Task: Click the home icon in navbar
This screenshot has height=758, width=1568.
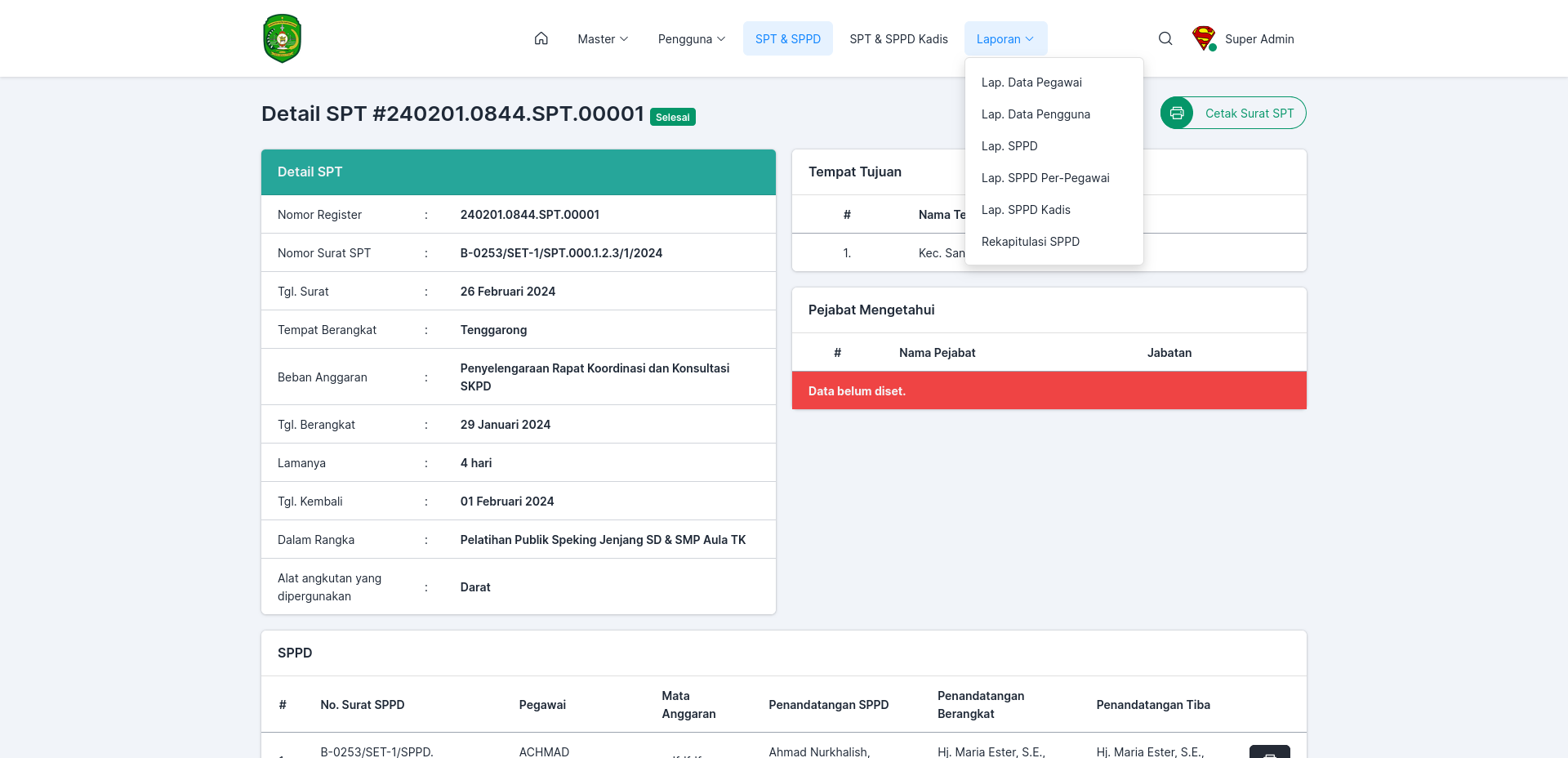Action: pos(541,38)
